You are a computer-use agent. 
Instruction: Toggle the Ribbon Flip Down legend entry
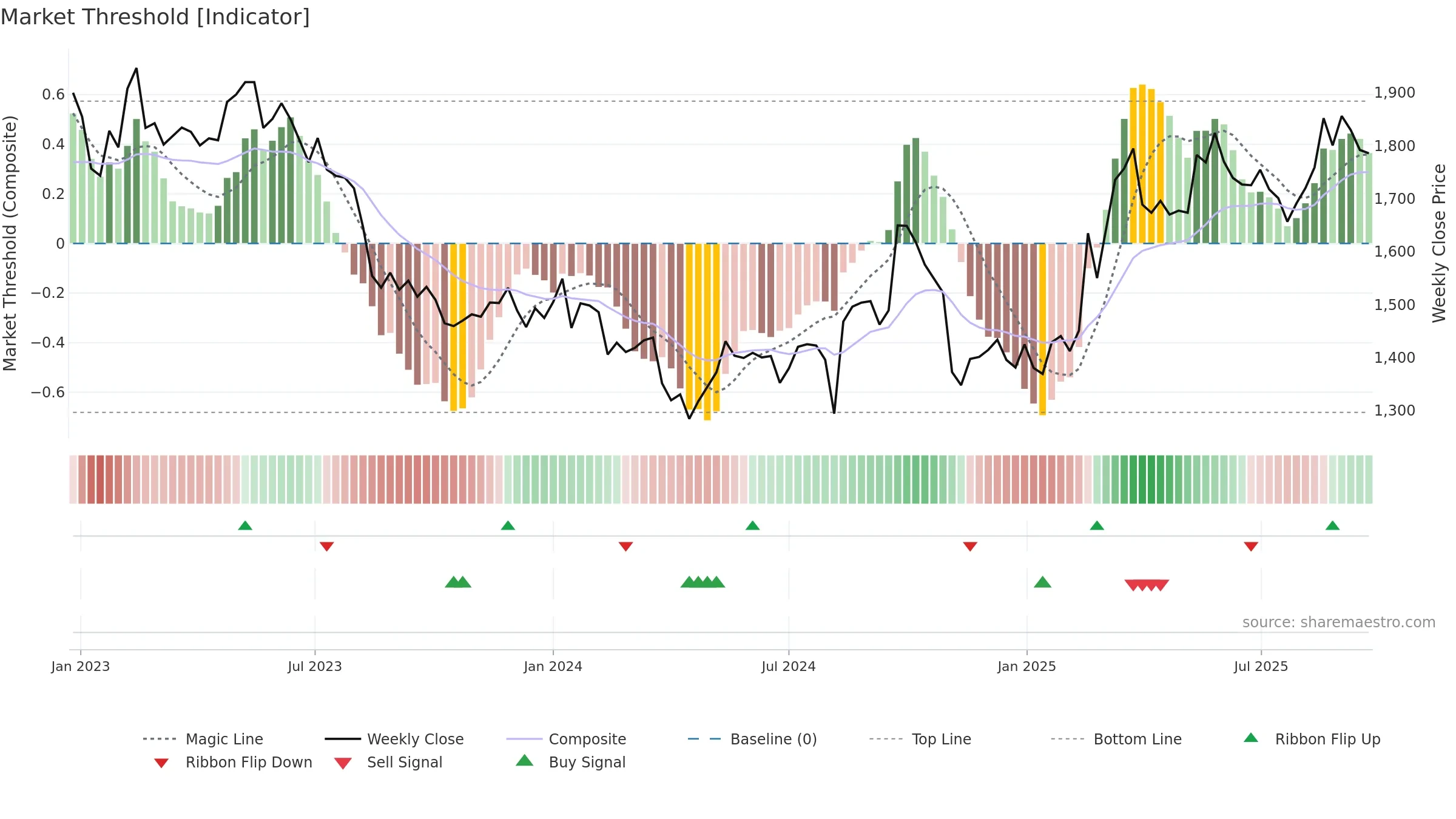[x=232, y=762]
